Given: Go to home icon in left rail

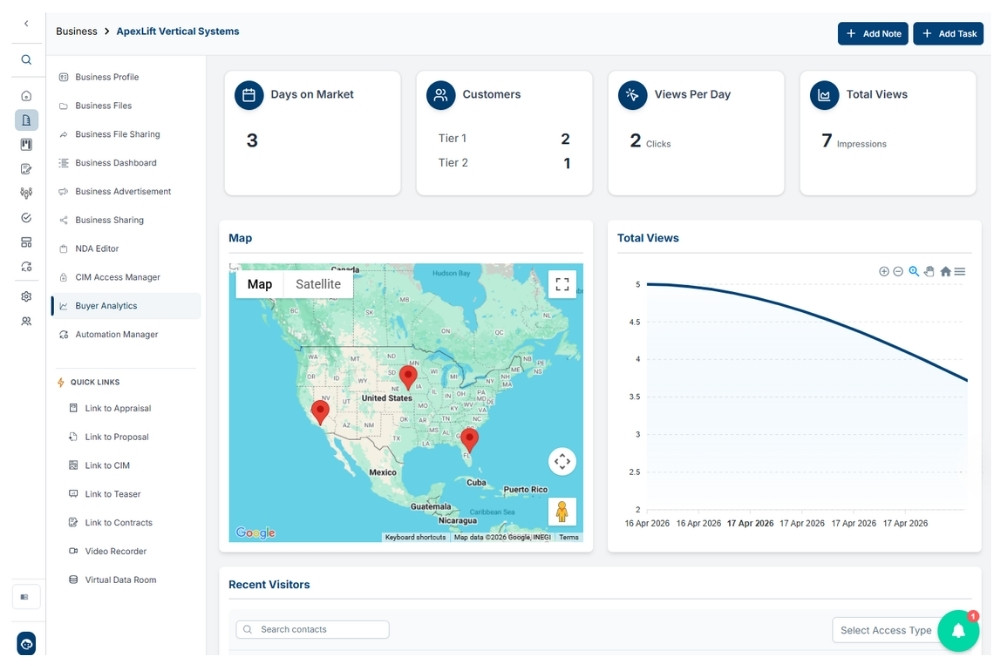Looking at the screenshot, I should [x=26, y=96].
